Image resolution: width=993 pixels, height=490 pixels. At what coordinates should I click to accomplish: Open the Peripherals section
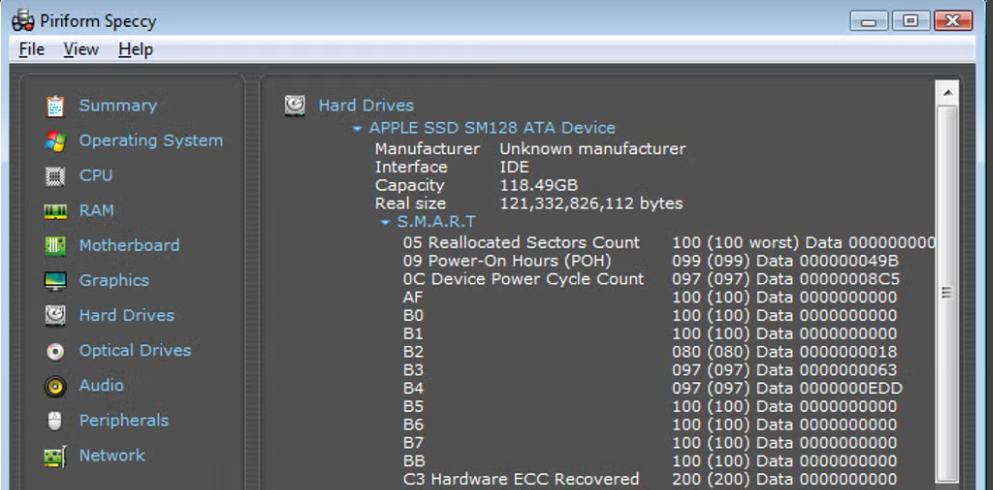(123, 420)
